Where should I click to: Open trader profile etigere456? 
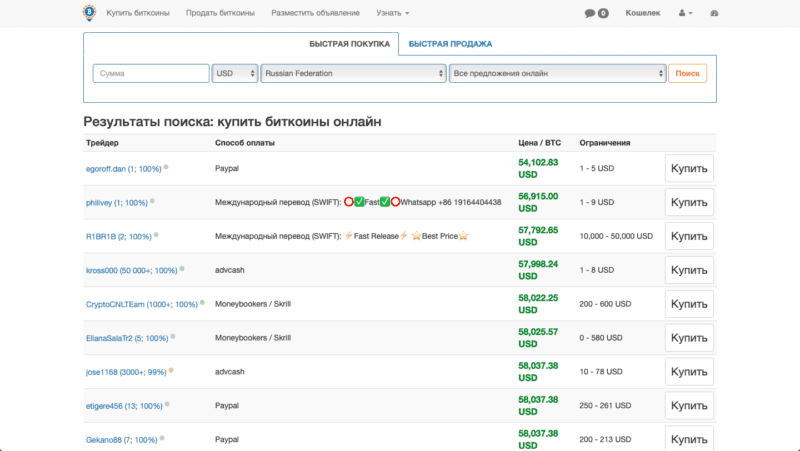click(124, 406)
